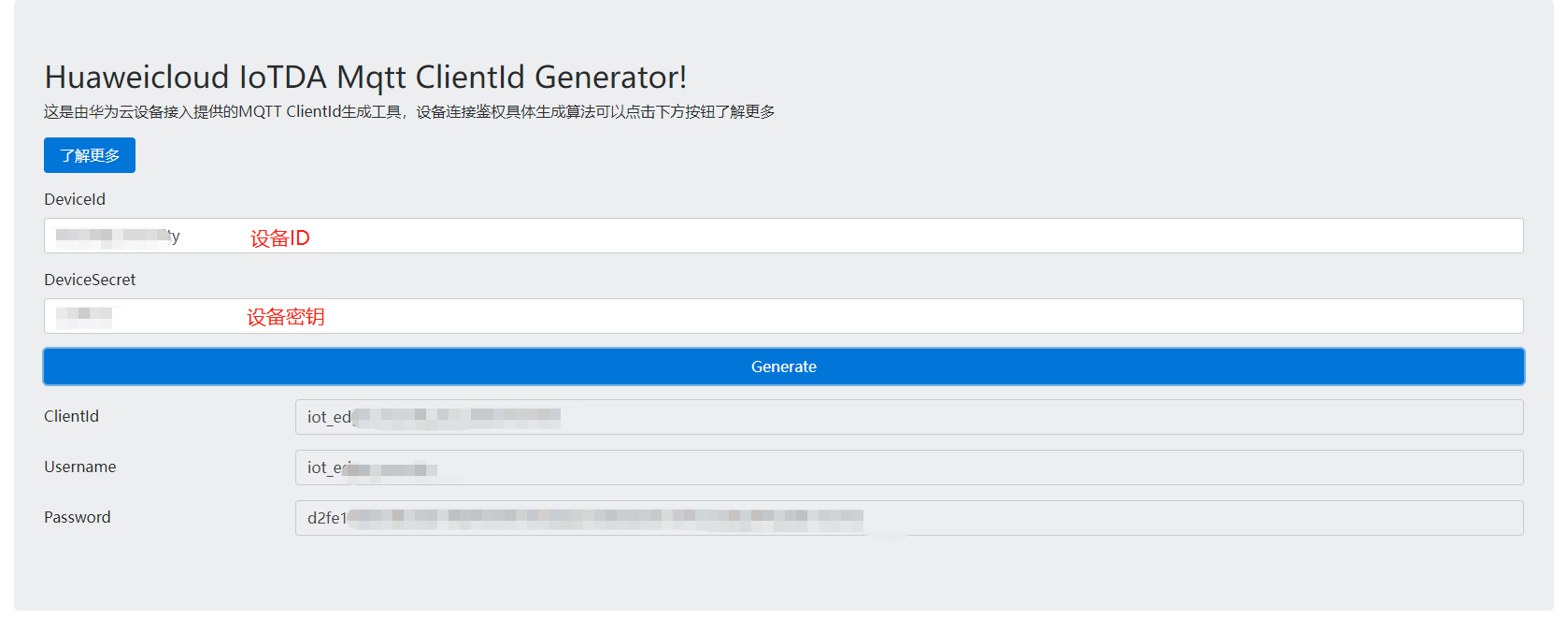
Task: Click the Huaweicloud IoTDA Mqtt ClientId Generator heading
Action: pyautogui.click(x=365, y=77)
